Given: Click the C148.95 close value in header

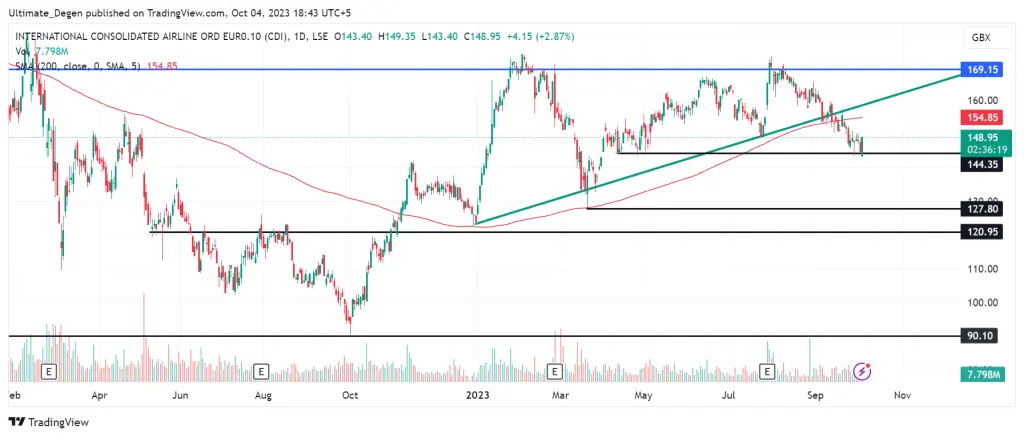Looking at the screenshot, I should pos(482,37).
